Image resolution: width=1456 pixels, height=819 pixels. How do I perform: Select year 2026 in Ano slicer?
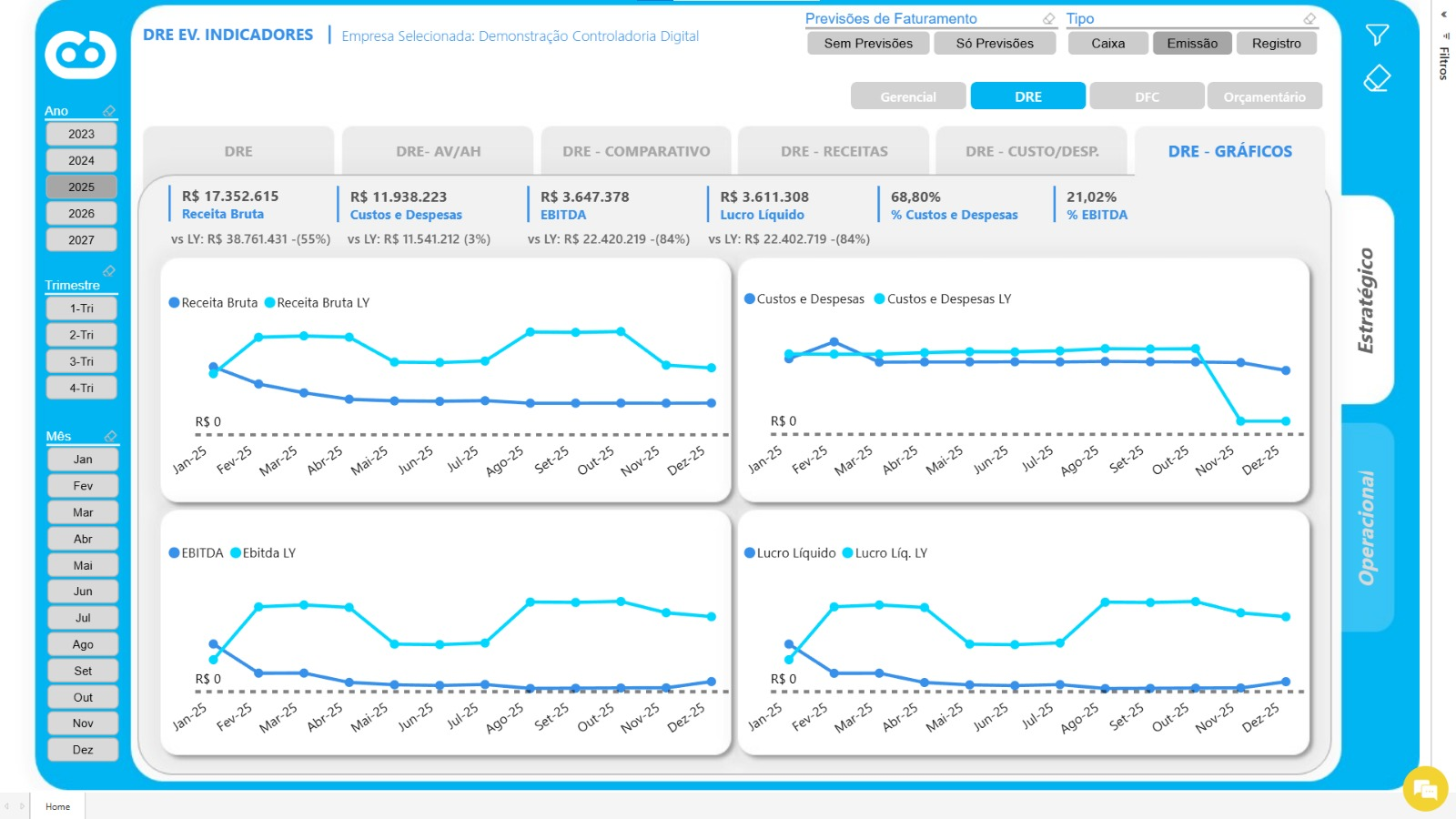[x=81, y=213]
